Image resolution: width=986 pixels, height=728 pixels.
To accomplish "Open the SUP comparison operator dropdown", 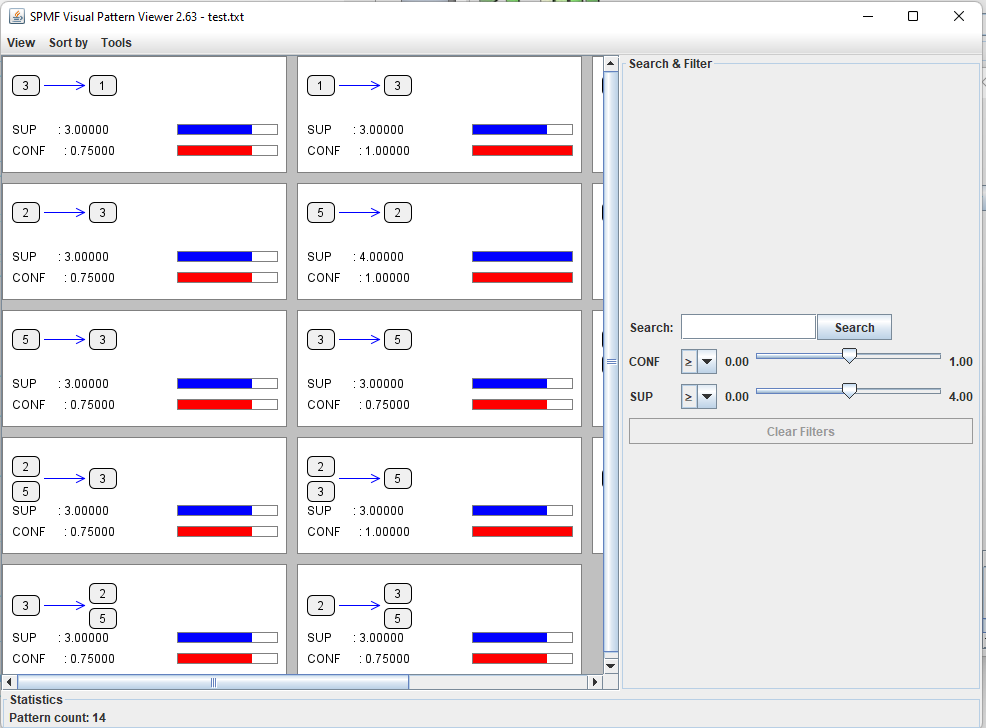I will (699, 397).
